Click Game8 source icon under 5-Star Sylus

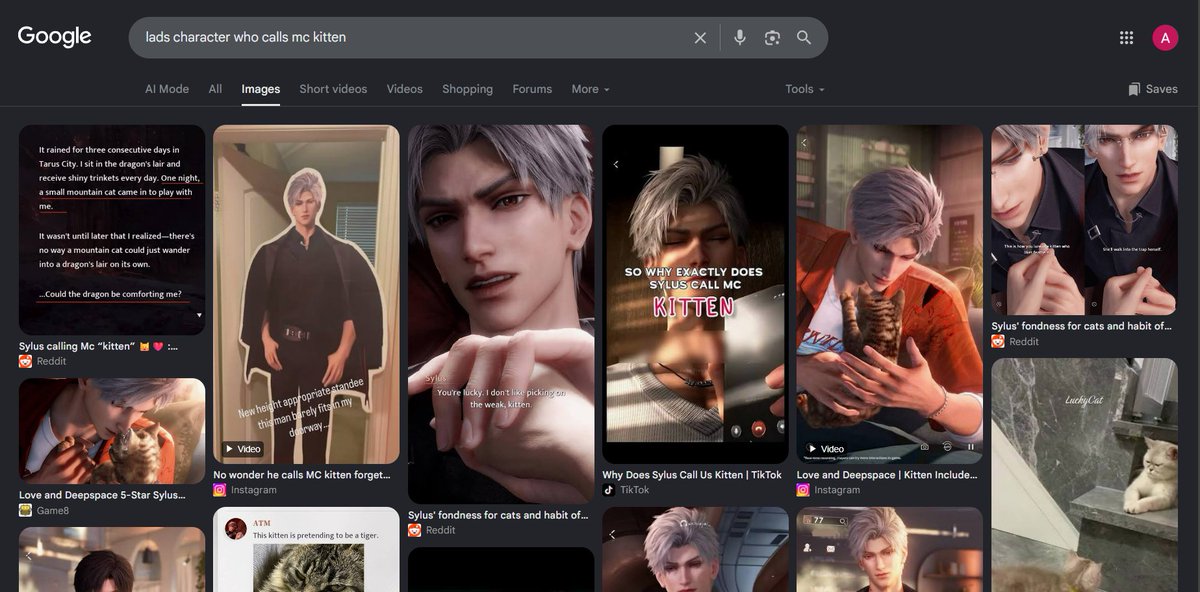pos(25,510)
